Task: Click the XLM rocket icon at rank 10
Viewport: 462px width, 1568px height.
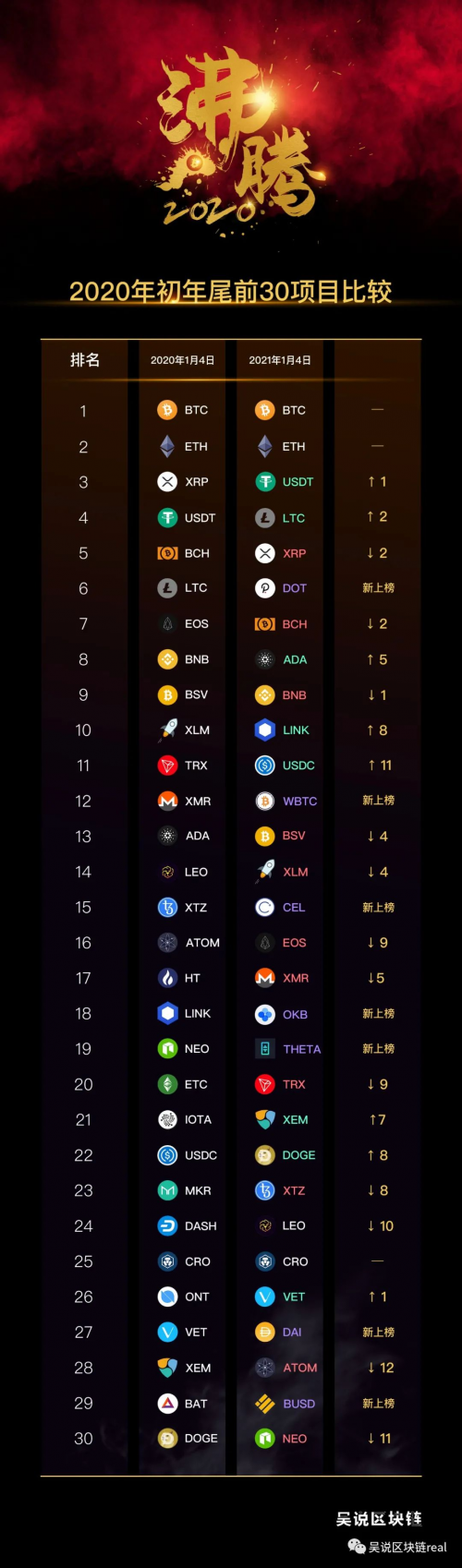Action: click(x=167, y=730)
